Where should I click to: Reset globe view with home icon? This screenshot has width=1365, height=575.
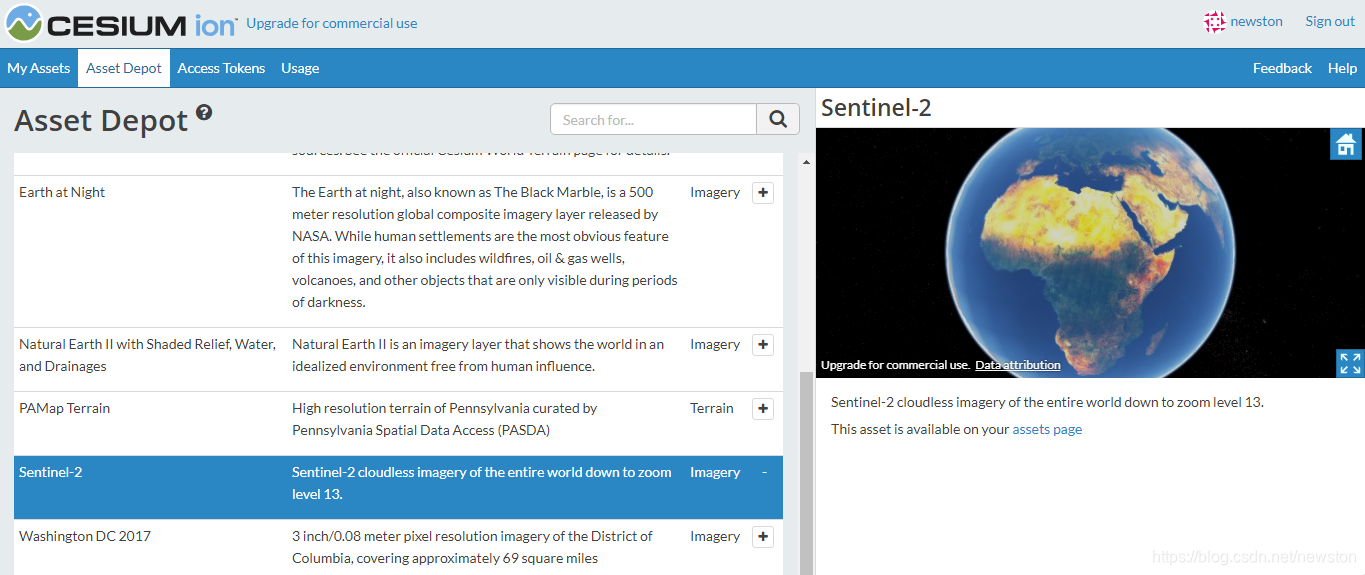pyautogui.click(x=1346, y=144)
